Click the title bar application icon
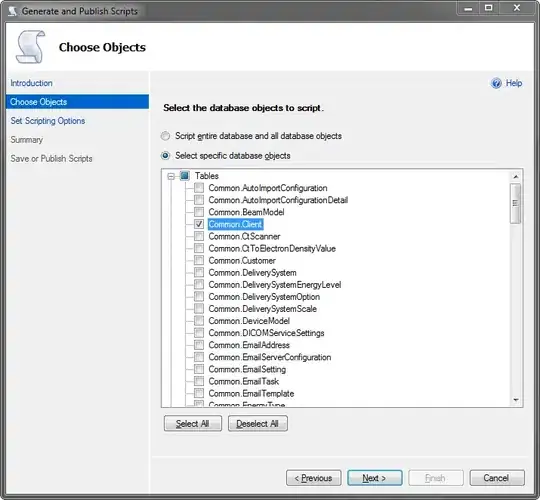The width and height of the screenshot is (540, 500). pyautogui.click(x=12, y=11)
